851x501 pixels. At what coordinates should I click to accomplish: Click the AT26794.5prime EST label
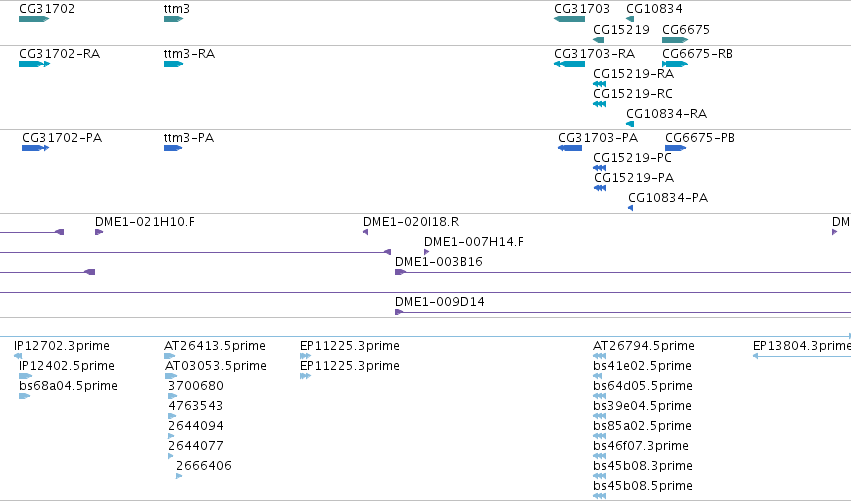[x=644, y=346]
